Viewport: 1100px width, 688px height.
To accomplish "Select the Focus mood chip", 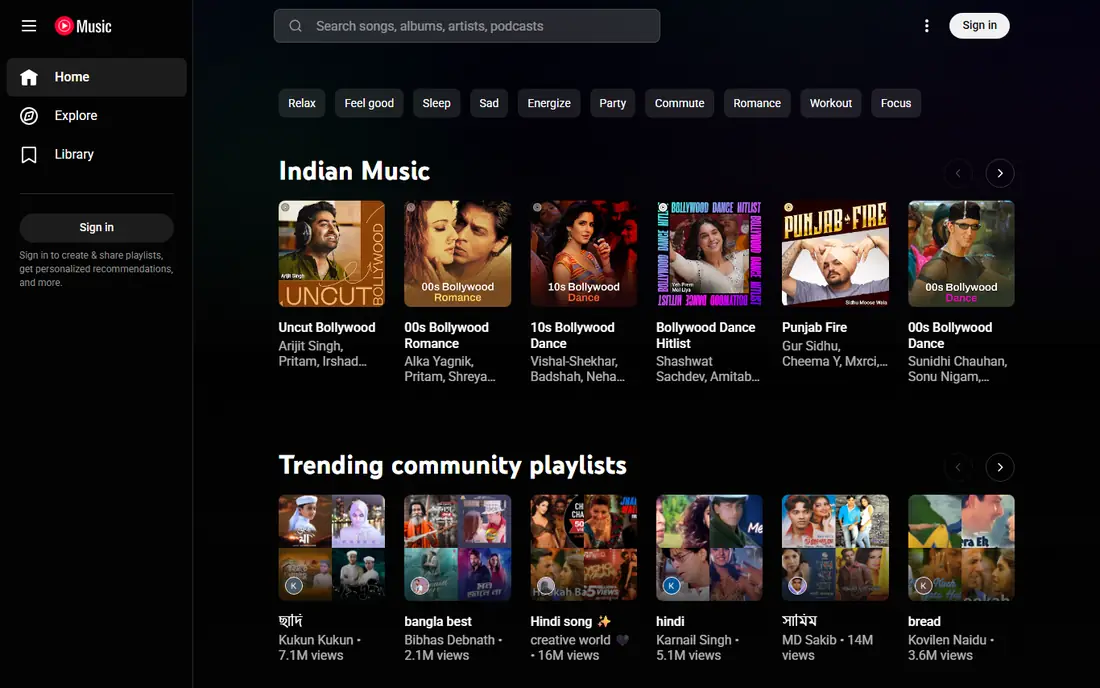I will coord(896,103).
